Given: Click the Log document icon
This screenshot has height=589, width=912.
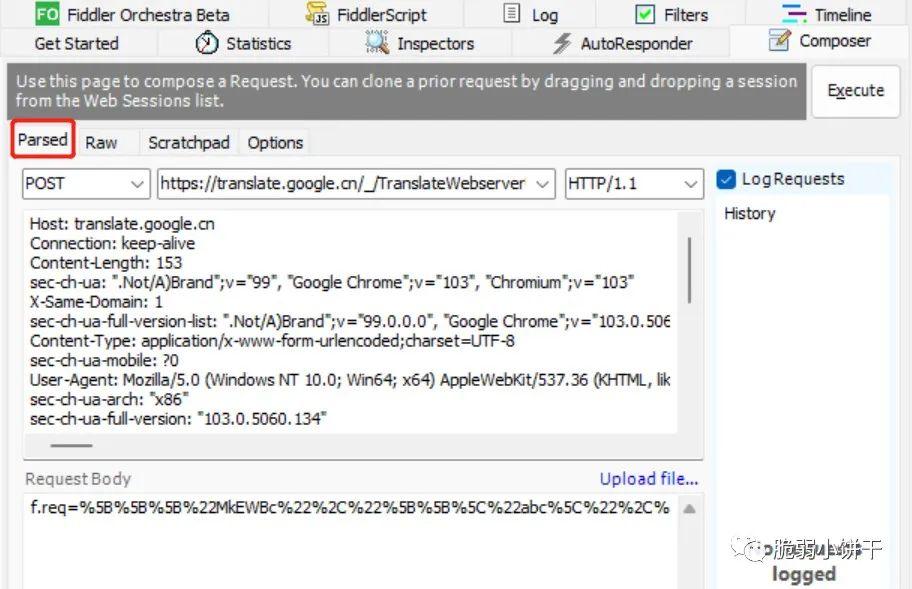Looking at the screenshot, I should 511,13.
